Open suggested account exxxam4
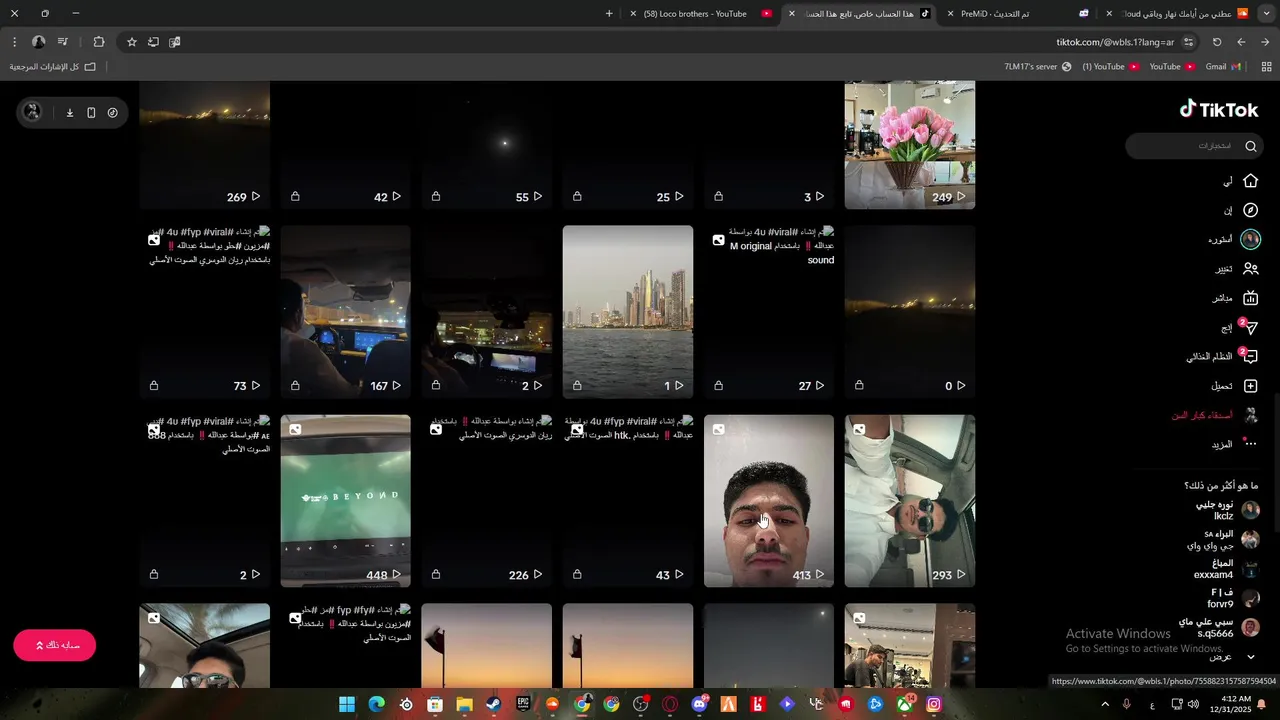This screenshot has width=1280, height=720. pyautogui.click(x=1227, y=569)
